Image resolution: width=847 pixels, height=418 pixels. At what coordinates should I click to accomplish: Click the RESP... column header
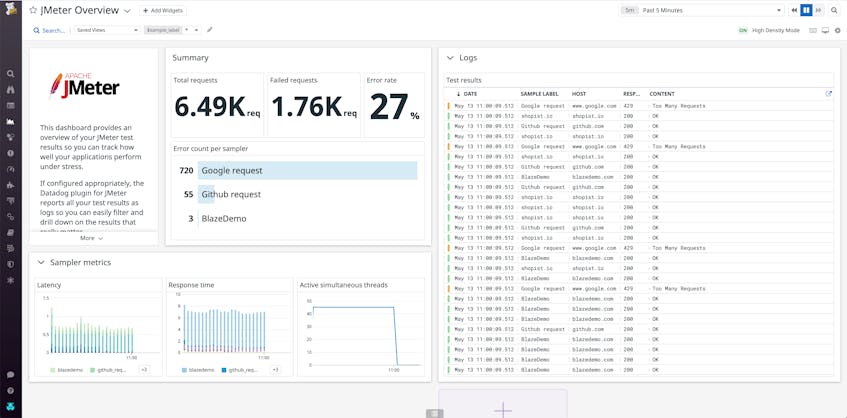coord(631,94)
